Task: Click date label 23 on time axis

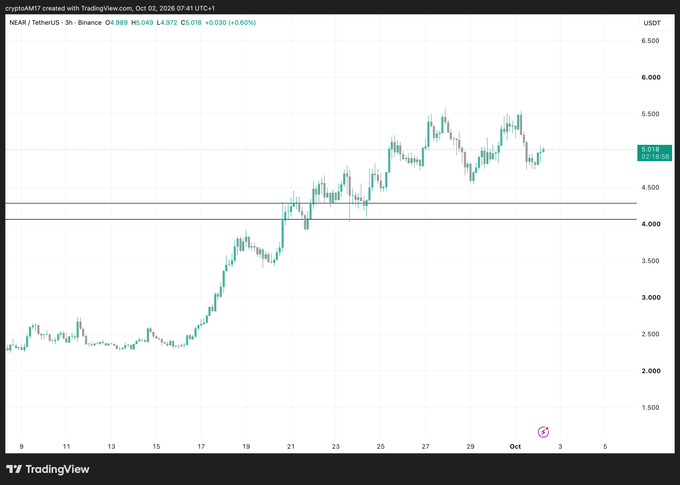Action: [x=336, y=446]
